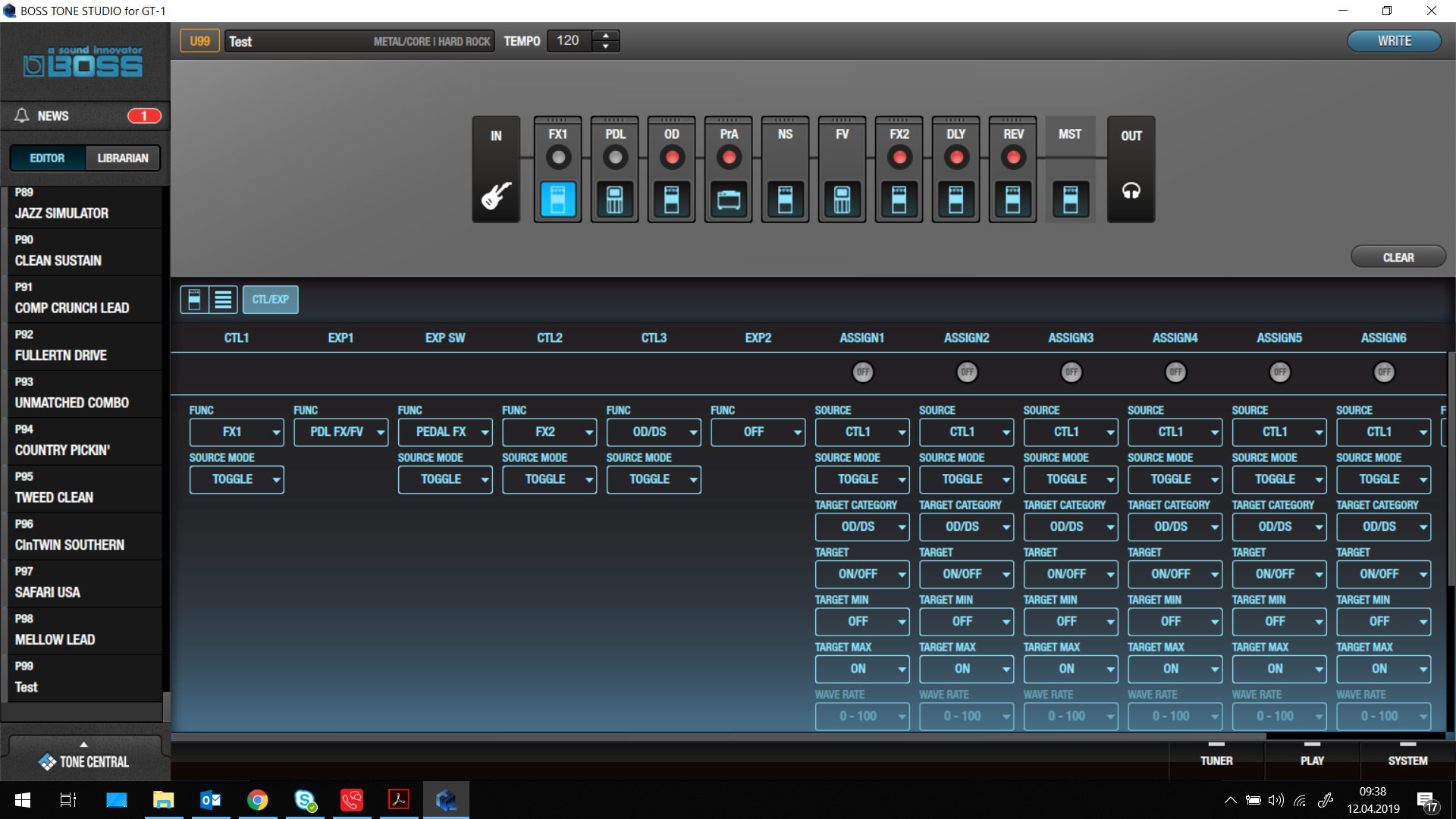Click the headphones output icon
This screenshot has height=819, width=1456.
[x=1131, y=191]
